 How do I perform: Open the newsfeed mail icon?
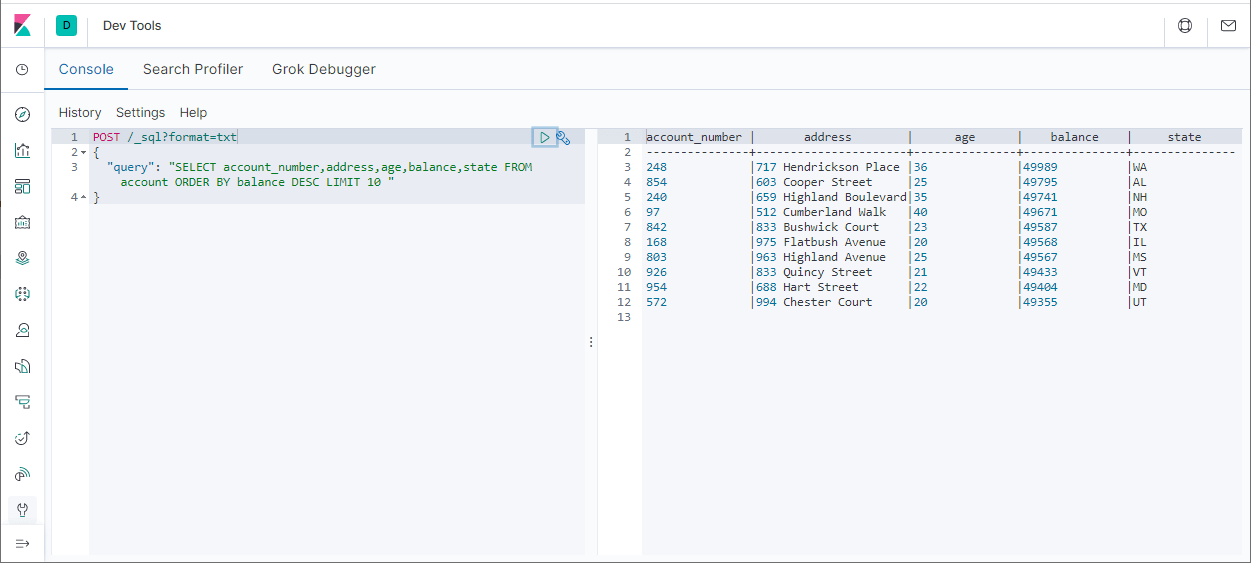coord(1228,26)
